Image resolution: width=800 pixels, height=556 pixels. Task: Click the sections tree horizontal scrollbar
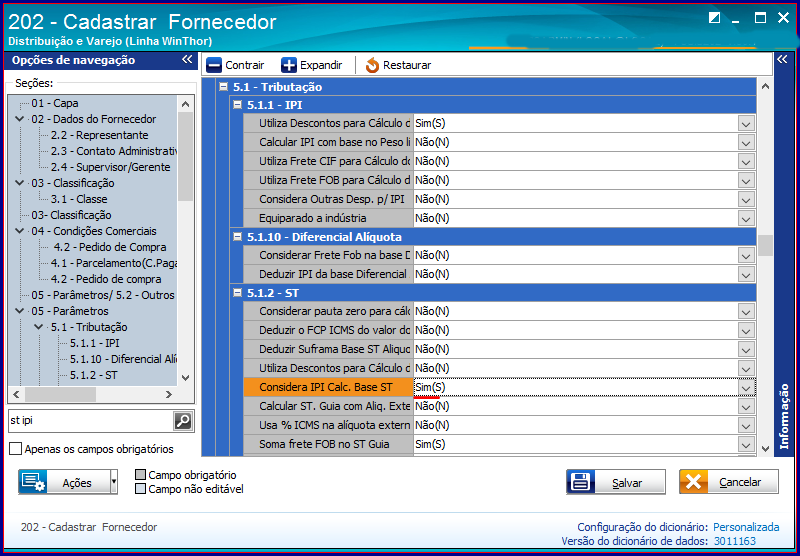click(92, 394)
